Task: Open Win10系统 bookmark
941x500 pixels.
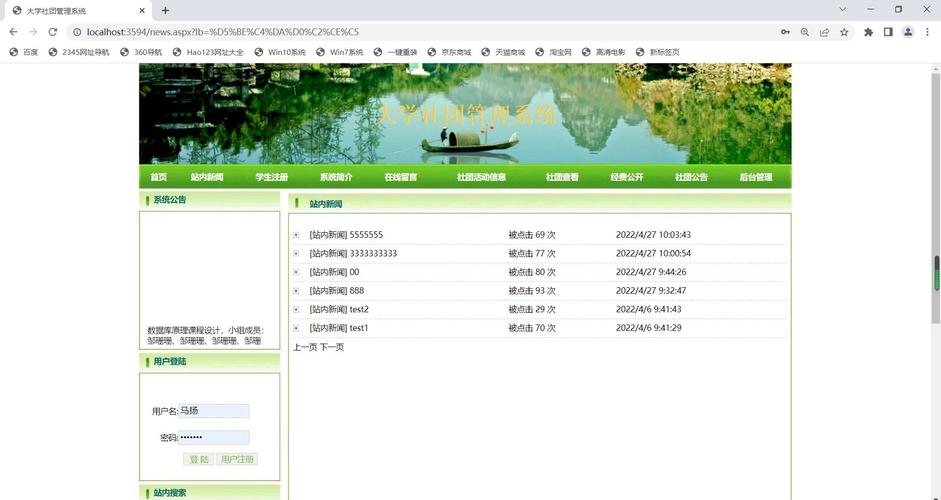Action: (x=280, y=52)
